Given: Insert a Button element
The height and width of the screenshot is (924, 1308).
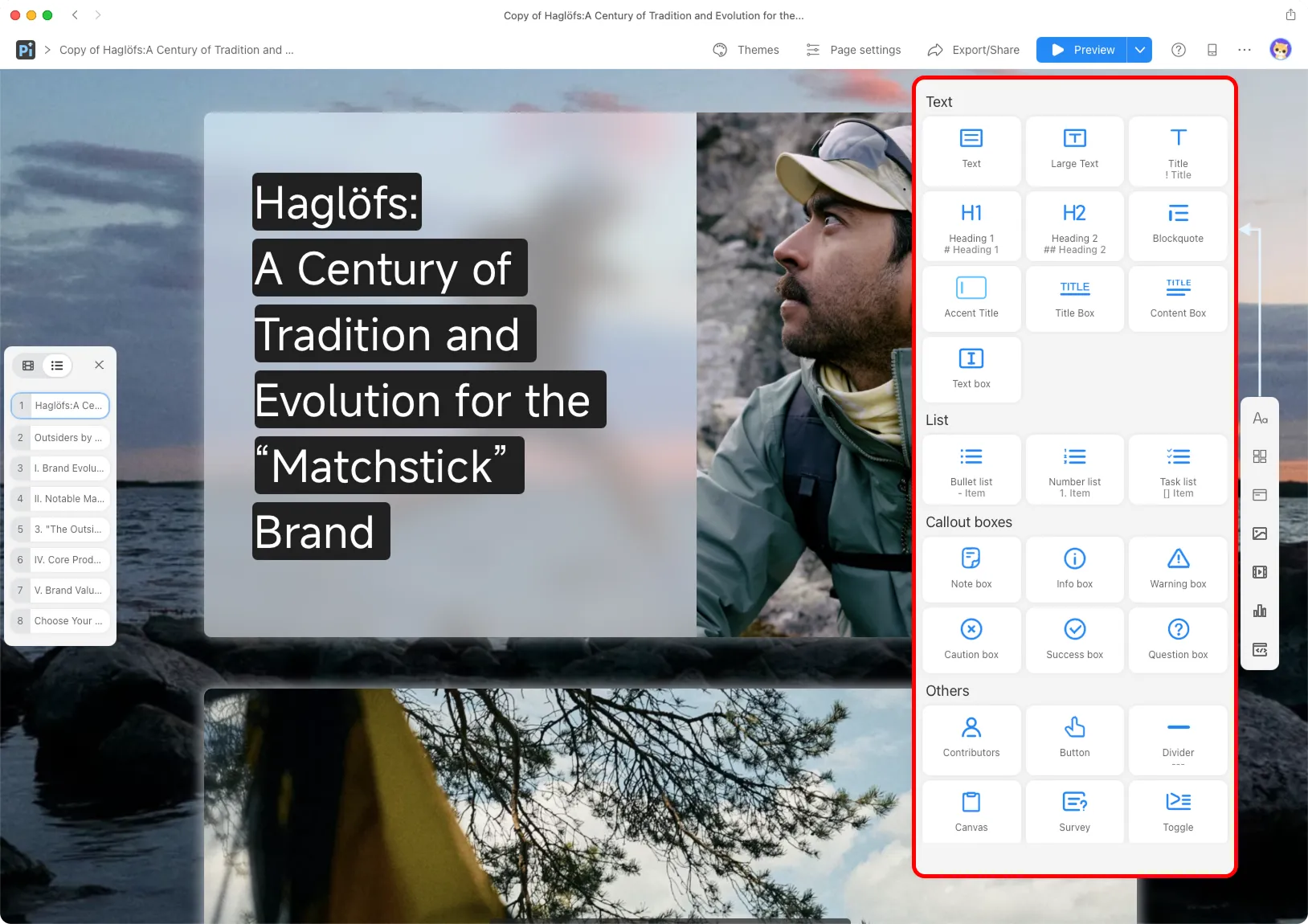Looking at the screenshot, I should coord(1074,740).
